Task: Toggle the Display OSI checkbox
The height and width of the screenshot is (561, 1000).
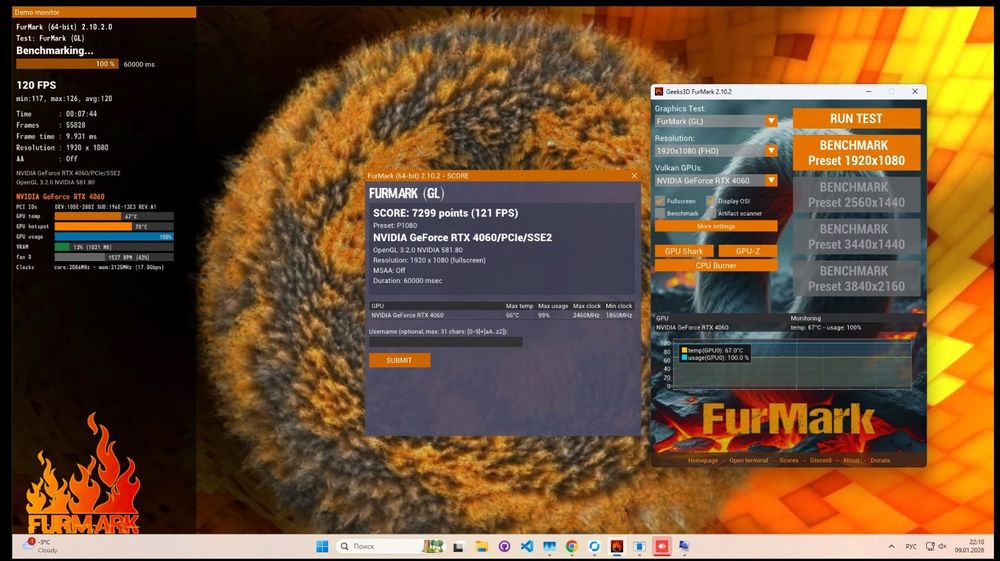Action: [710, 201]
